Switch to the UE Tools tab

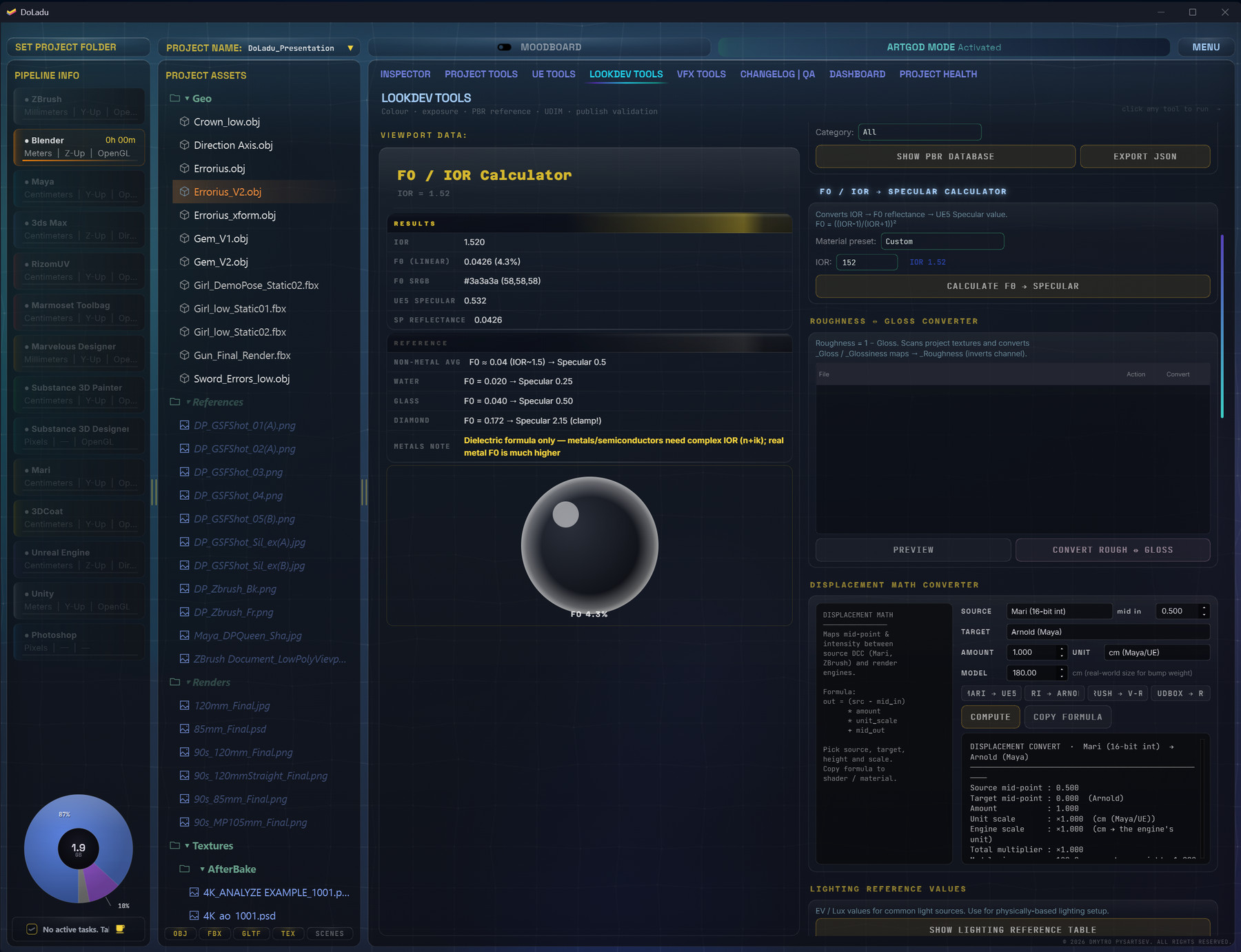(x=554, y=74)
